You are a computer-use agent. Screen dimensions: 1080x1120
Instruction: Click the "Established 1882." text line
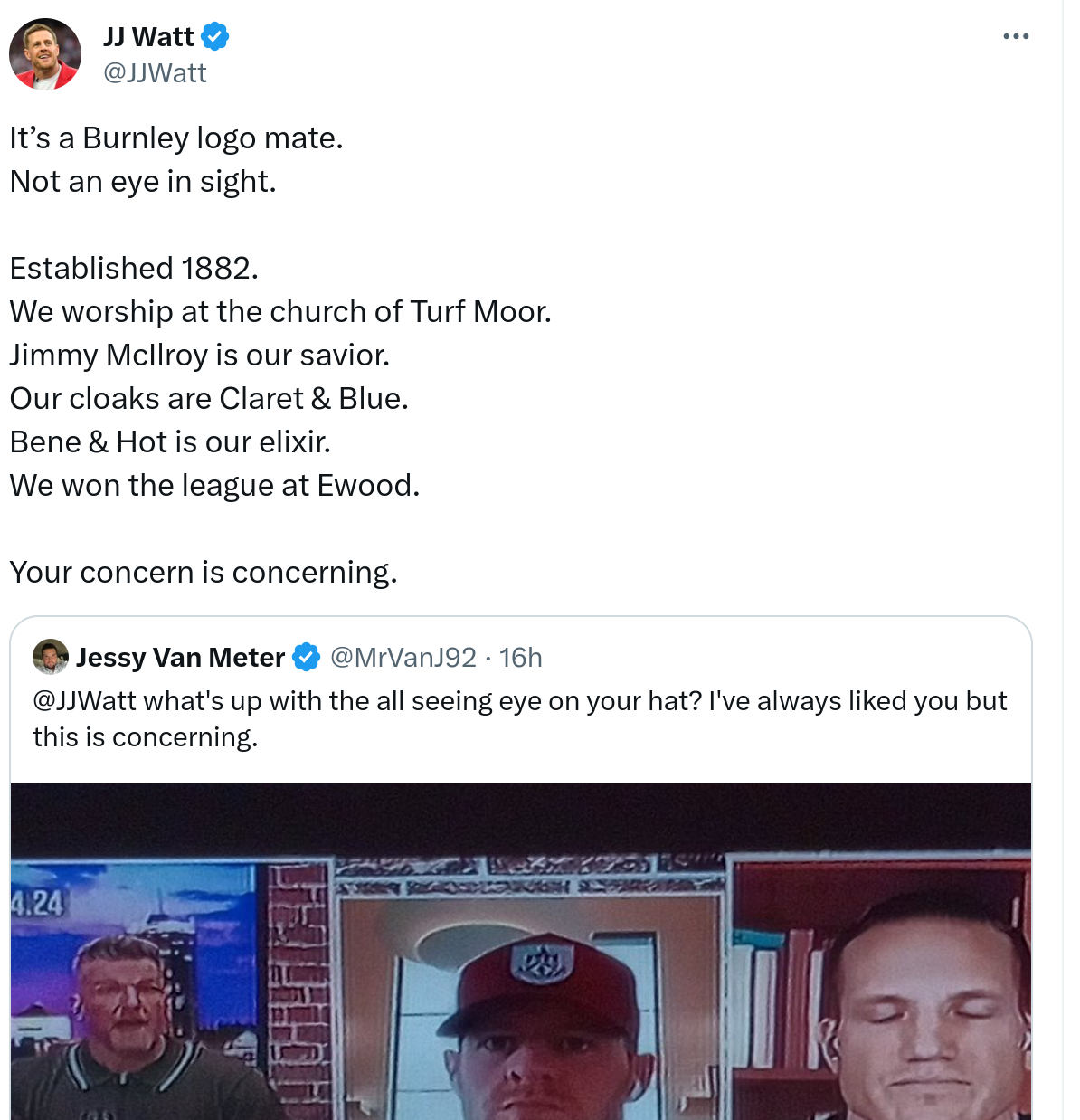tap(134, 269)
